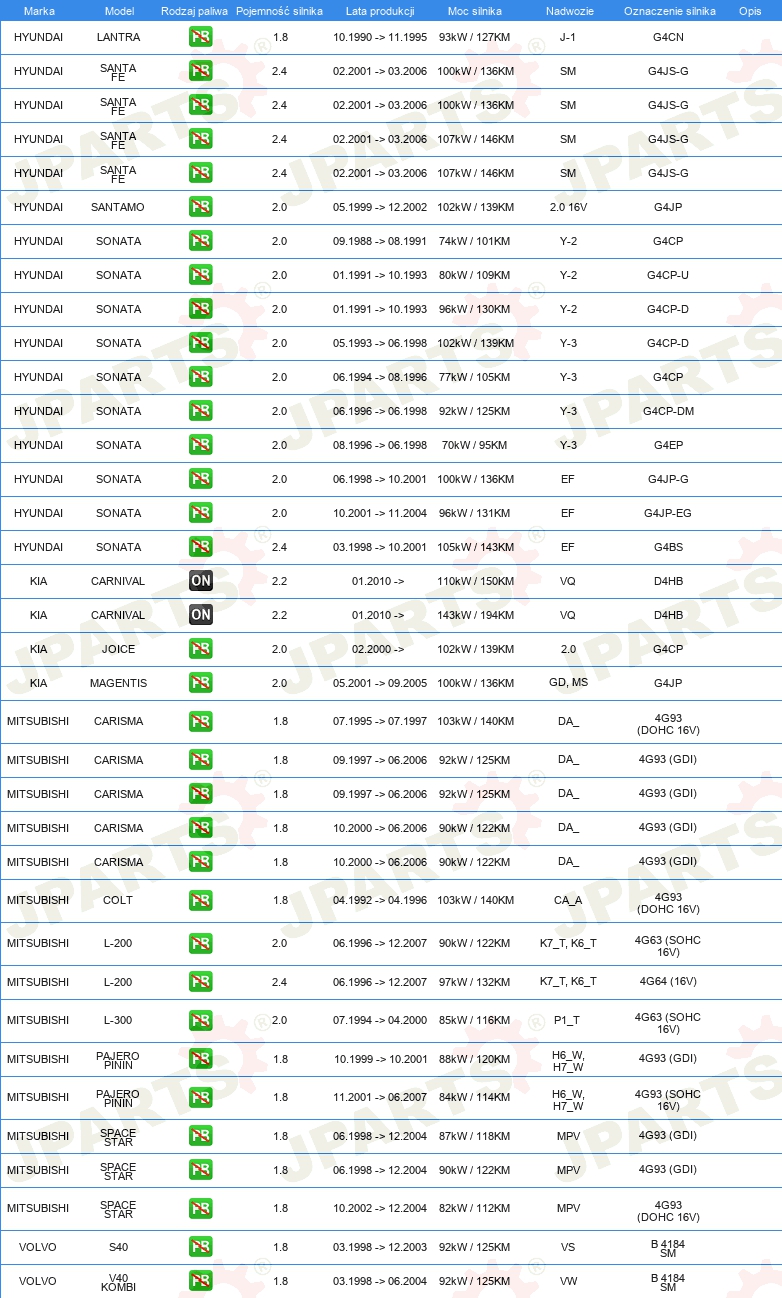Click petrol icon in the KIA MAGENTIS row
Viewport: 782px width, 1298px height.
200,683
